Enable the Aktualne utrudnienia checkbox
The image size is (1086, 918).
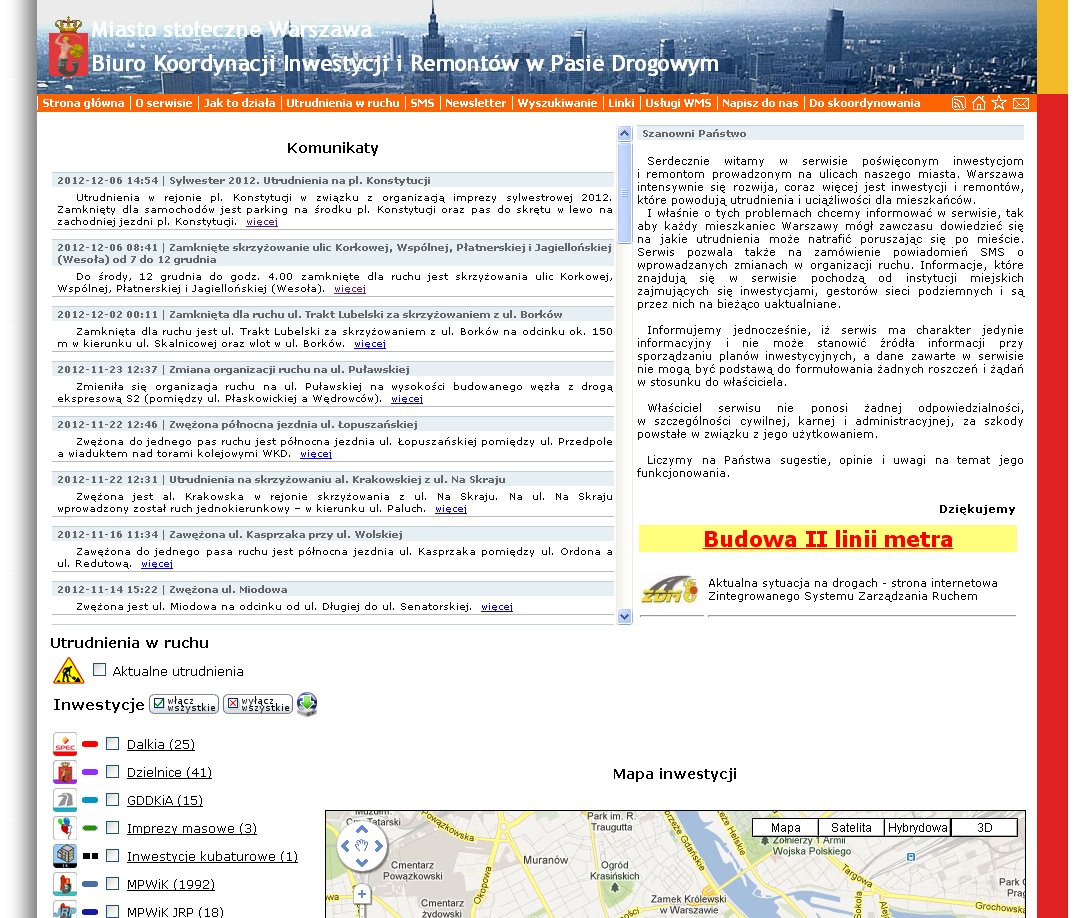(x=100, y=670)
